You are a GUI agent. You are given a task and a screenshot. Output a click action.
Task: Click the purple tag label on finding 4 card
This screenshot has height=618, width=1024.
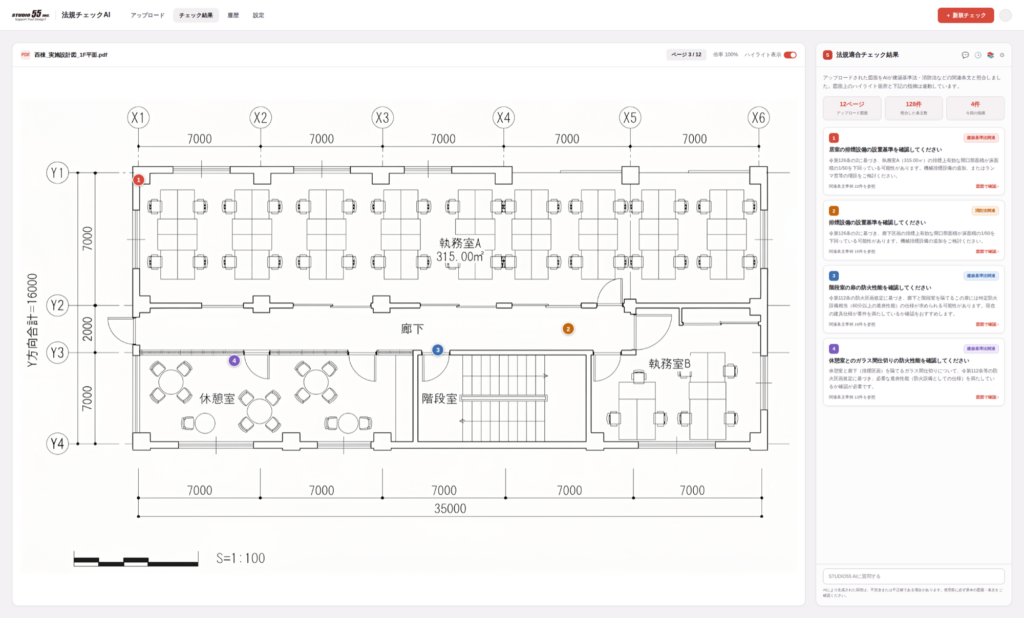click(x=981, y=349)
